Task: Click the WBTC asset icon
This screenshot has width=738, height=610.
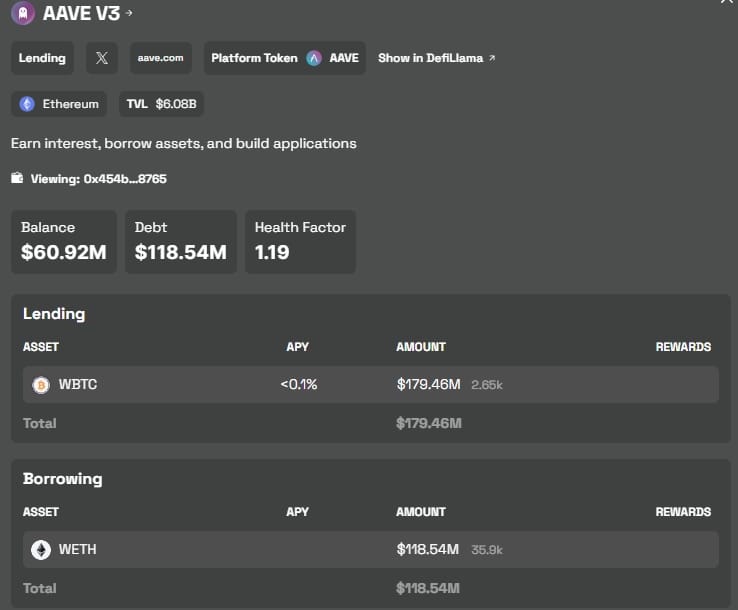Action: point(41,384)
